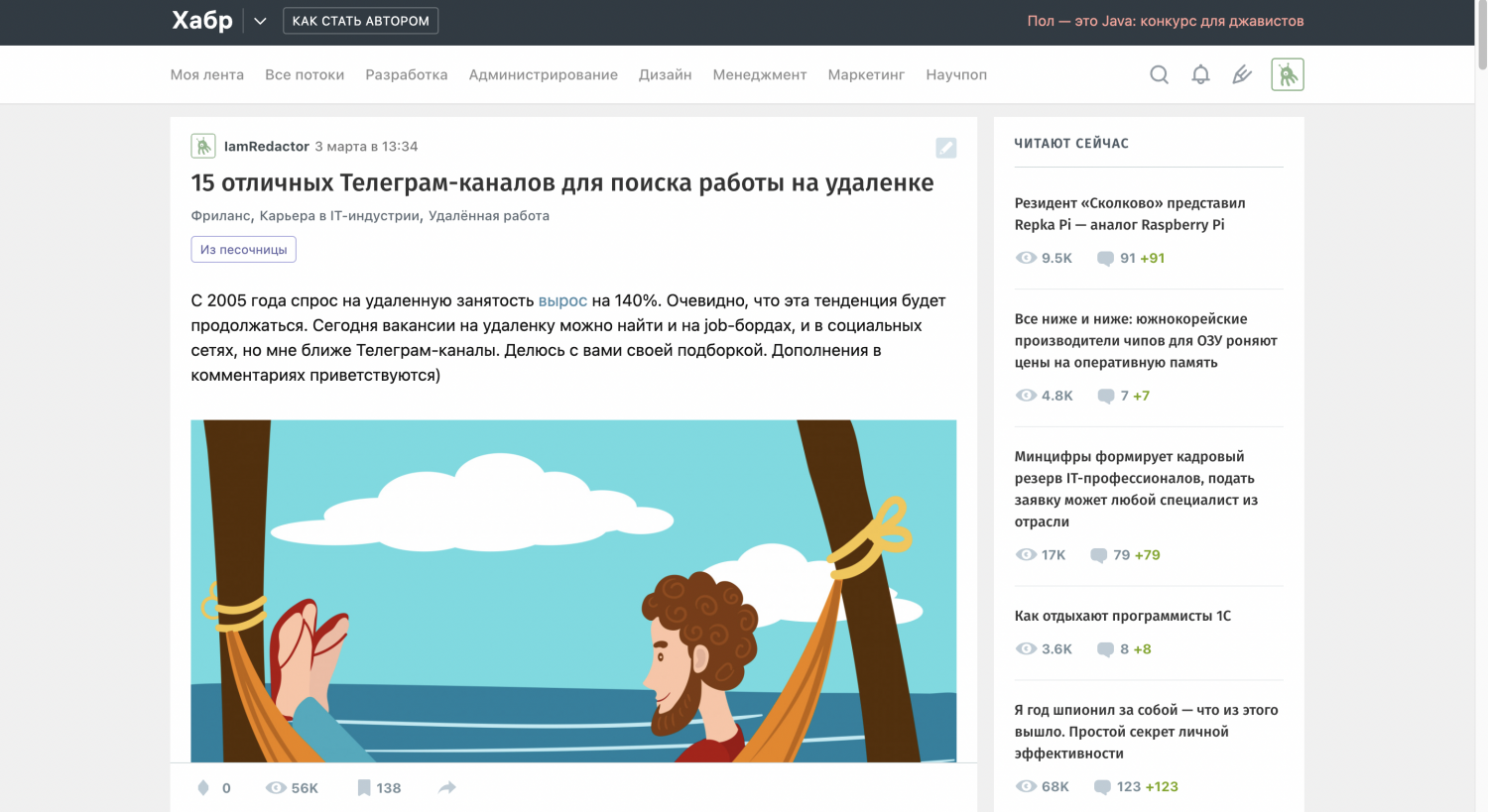Select the Из песочницы badge

(243, 249)
